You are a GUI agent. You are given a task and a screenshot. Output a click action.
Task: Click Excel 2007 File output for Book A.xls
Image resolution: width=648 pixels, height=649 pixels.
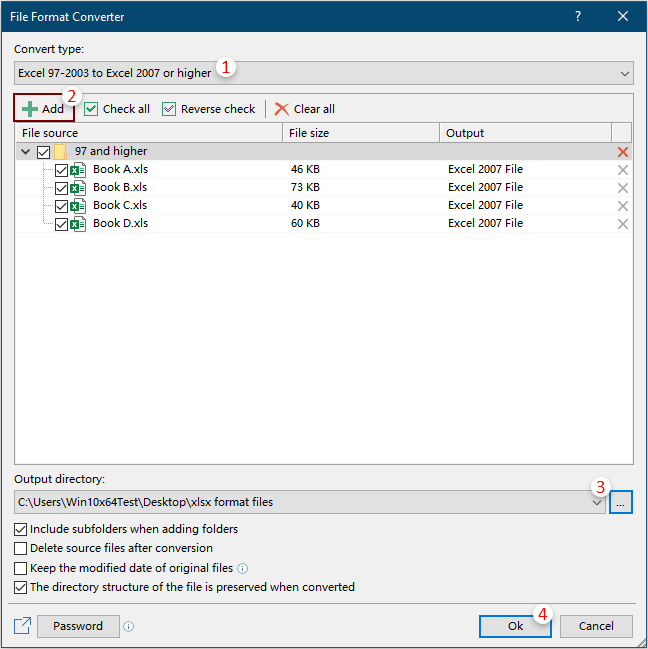485,169
